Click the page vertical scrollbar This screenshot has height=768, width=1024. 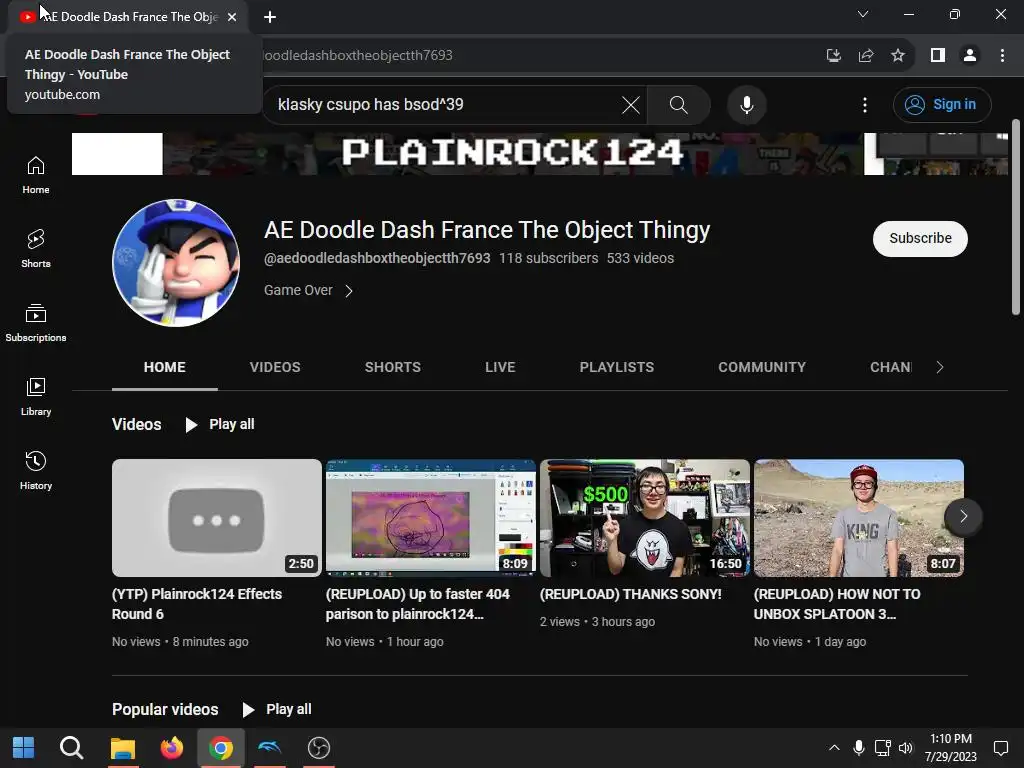click(x=1016, y=216)
